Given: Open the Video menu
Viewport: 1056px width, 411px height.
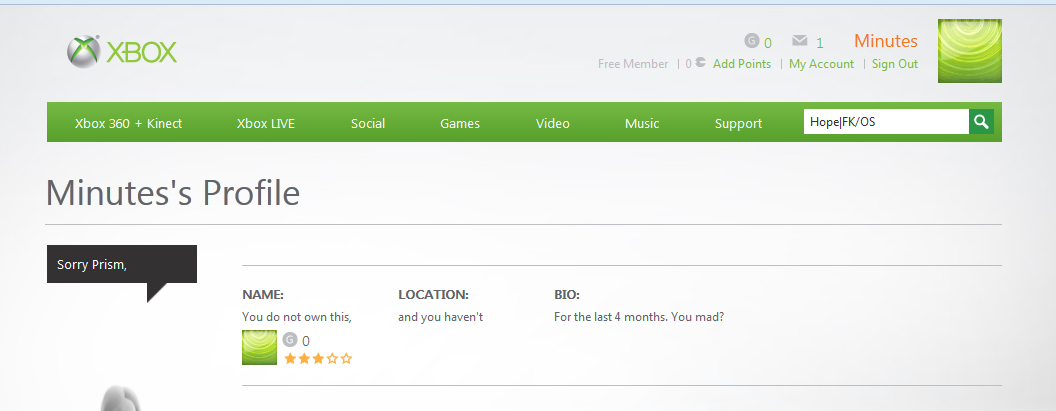Looking at the screenshot, I should click(553, 123).
